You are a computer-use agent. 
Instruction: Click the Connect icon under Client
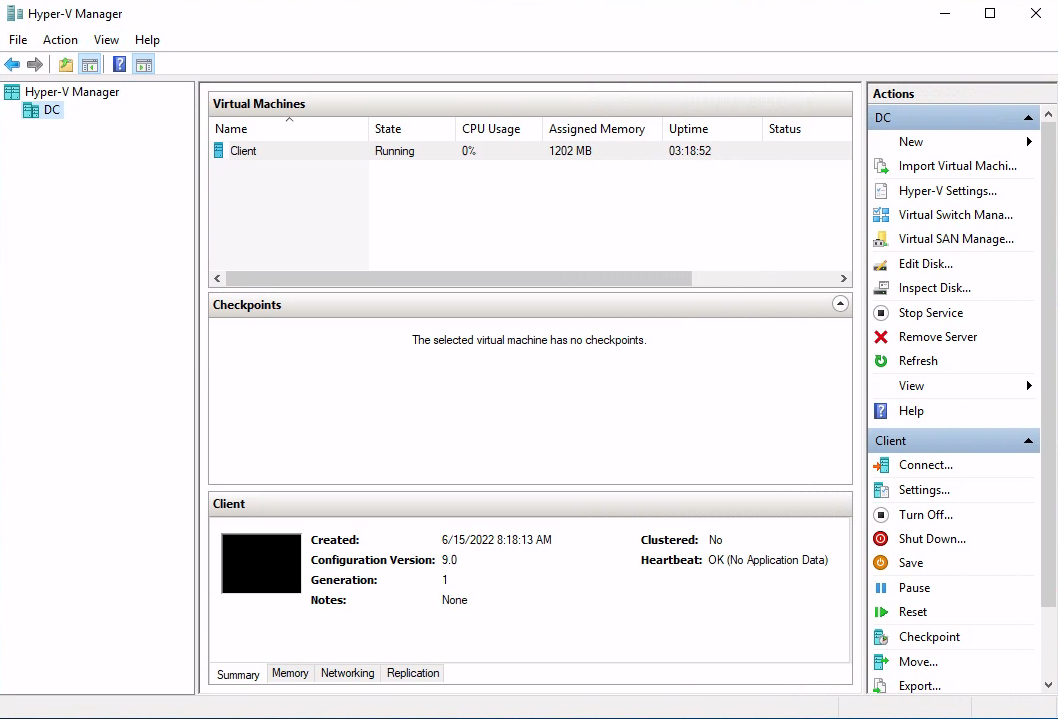[881, 465]
